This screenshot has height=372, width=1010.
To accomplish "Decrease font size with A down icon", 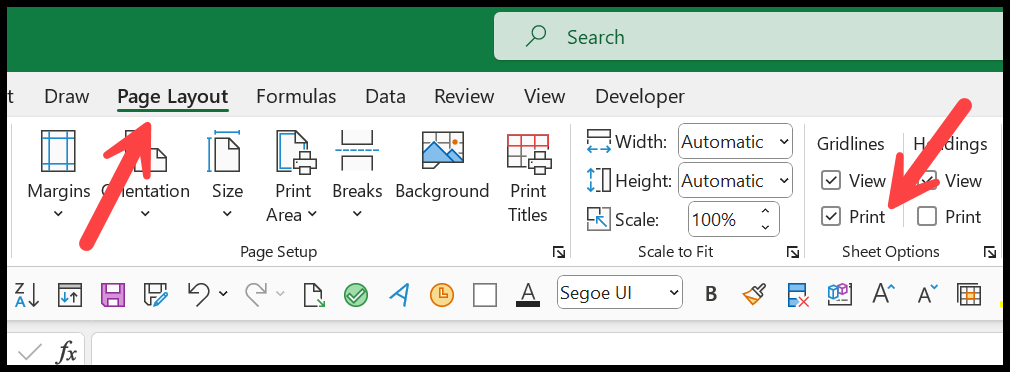I will pyautogui.click(x=928, y=293).
